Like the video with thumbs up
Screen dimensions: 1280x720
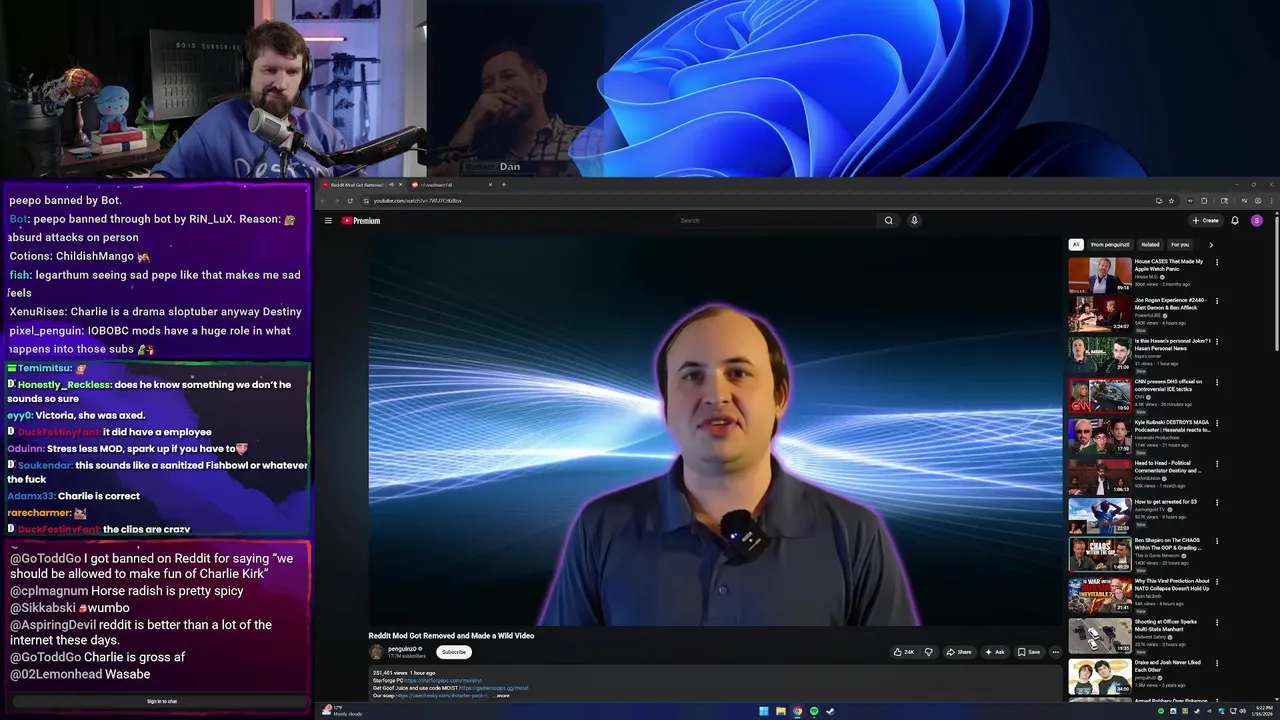(904, 652)
